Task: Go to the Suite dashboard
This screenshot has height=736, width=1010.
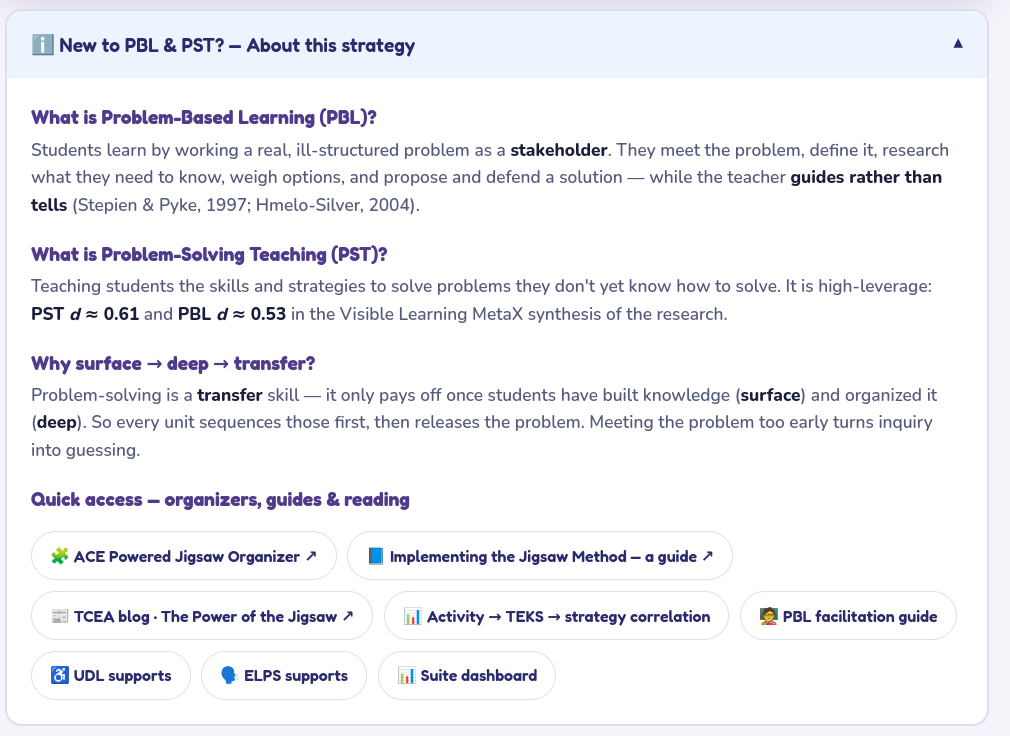Action: click(x=467, y=675)
